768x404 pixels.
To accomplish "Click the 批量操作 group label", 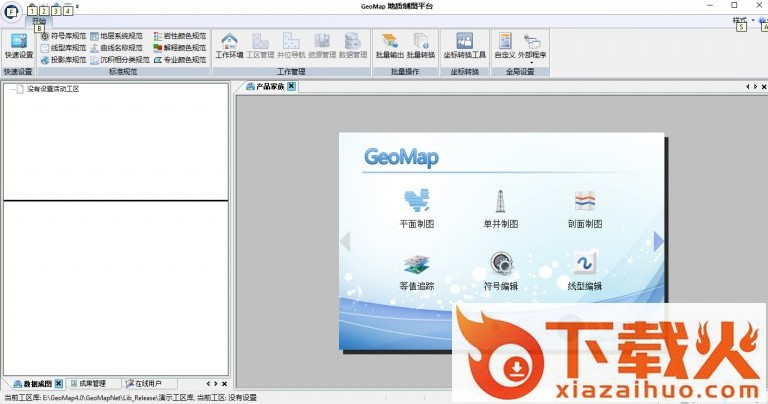I will tap(405, 71).
